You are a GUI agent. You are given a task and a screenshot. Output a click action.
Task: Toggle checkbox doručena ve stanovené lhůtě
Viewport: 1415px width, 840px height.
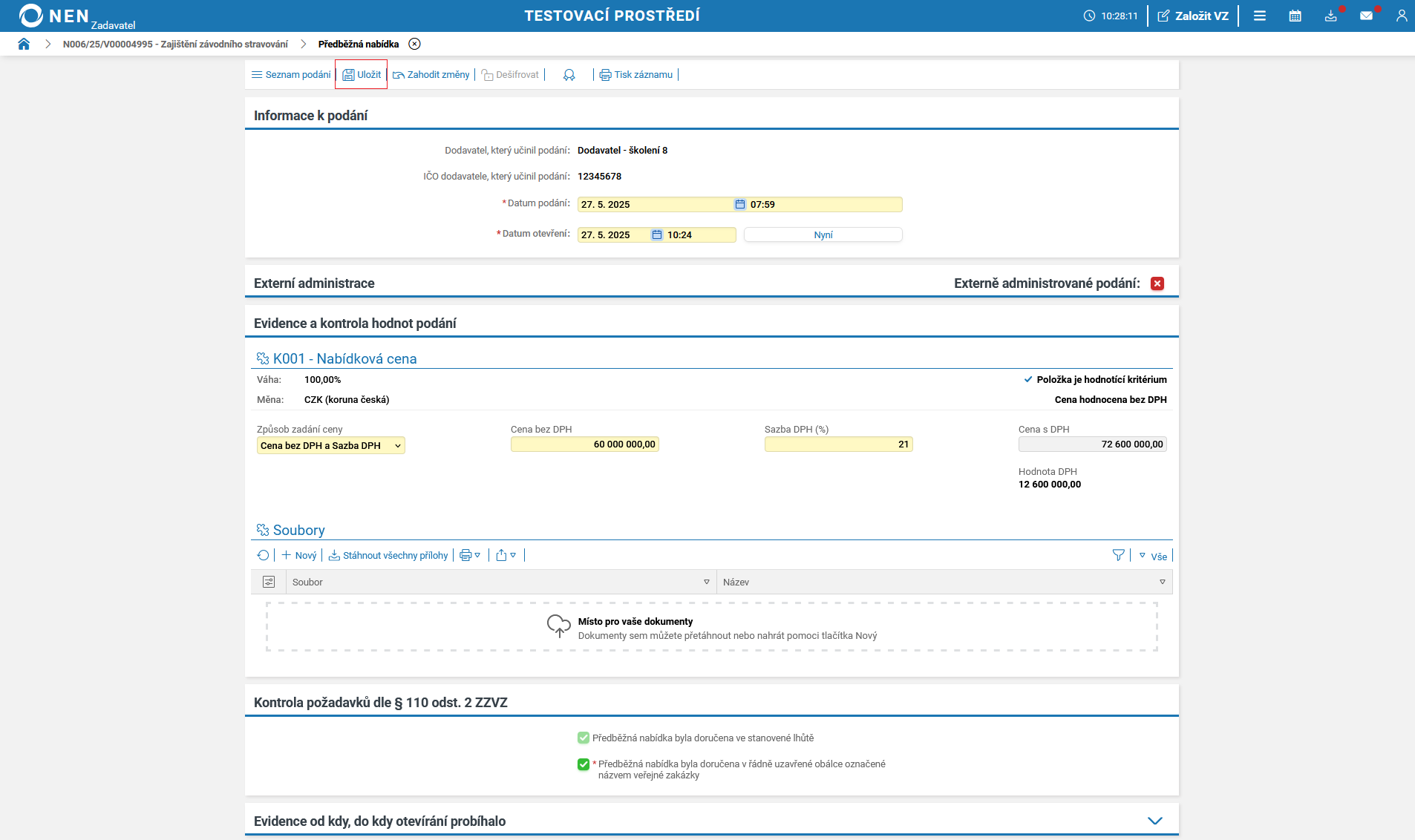584,738
